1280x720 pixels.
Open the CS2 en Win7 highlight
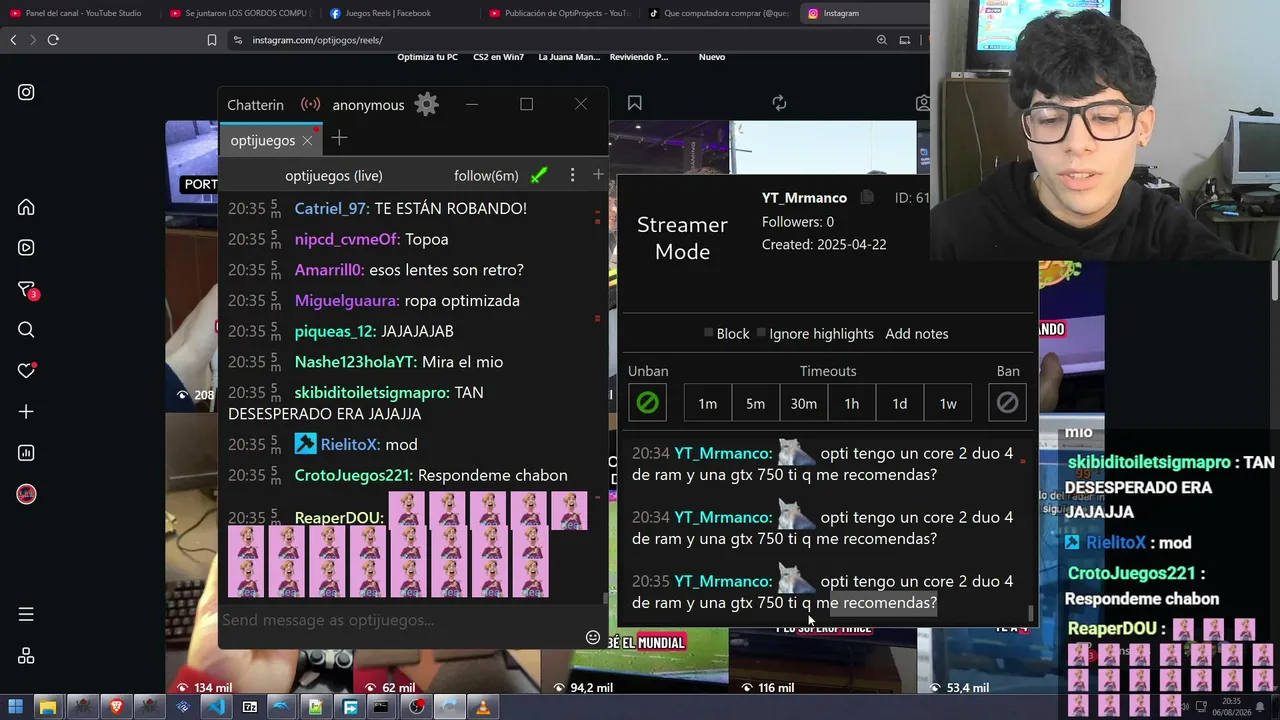498,57
